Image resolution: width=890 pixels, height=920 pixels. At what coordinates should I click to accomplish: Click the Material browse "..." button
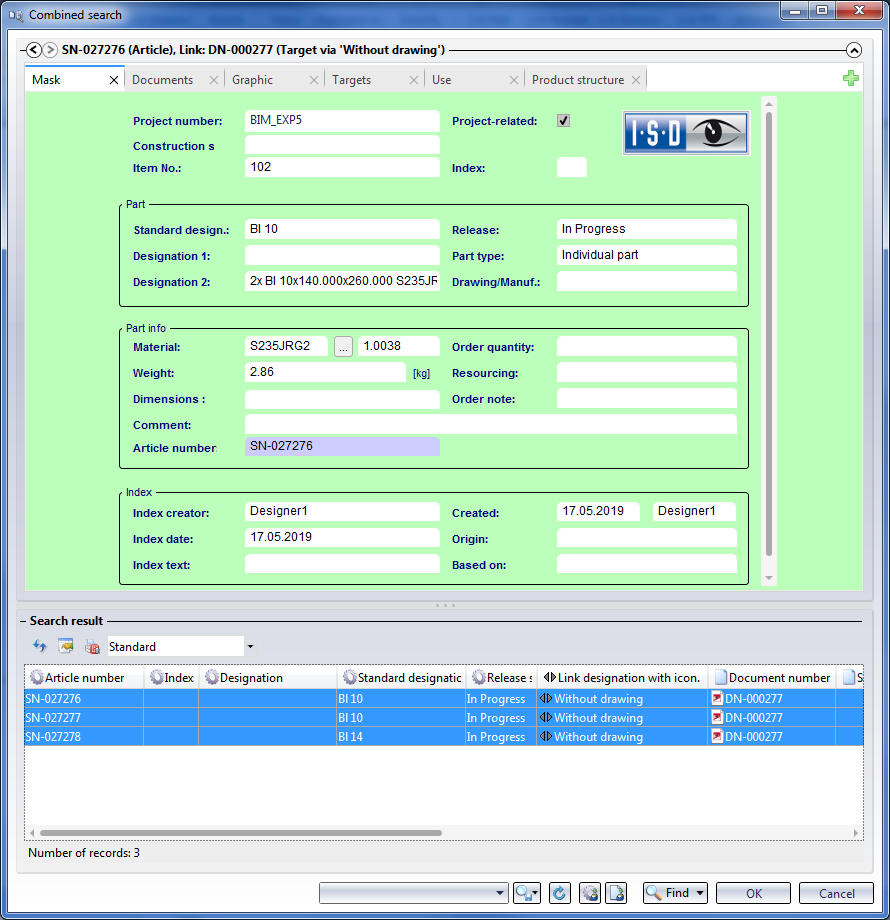click(343, 347)
